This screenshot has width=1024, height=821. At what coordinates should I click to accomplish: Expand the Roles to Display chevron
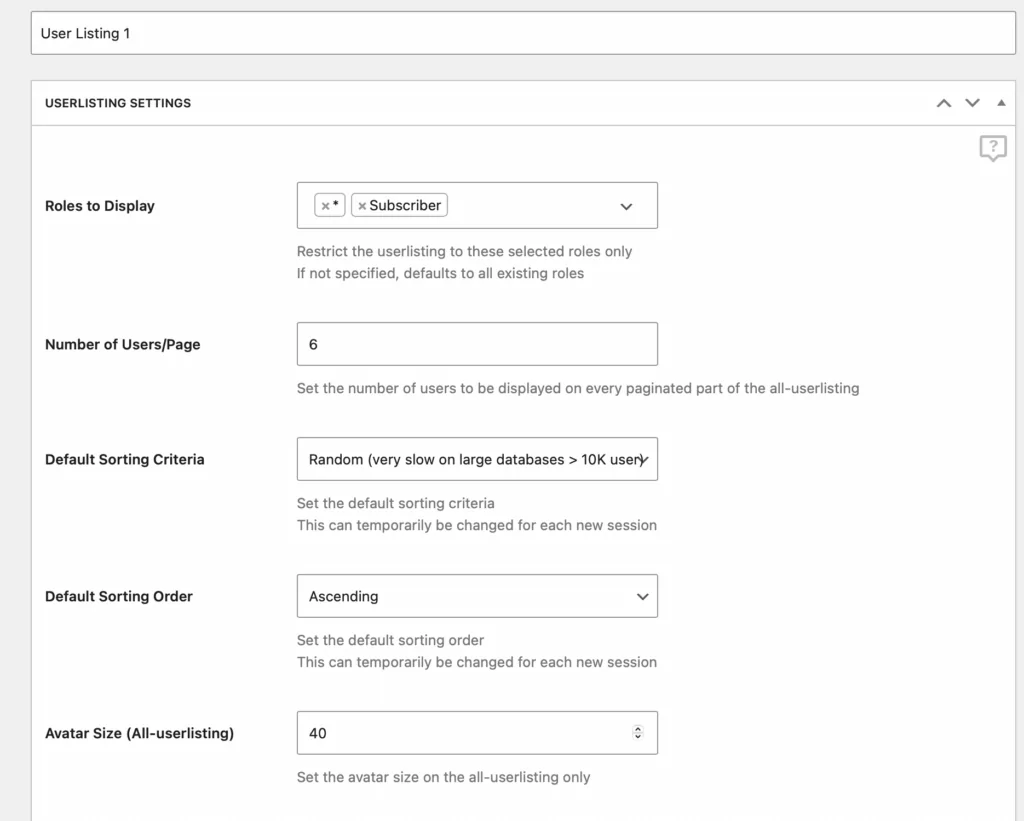pos(626,206)
